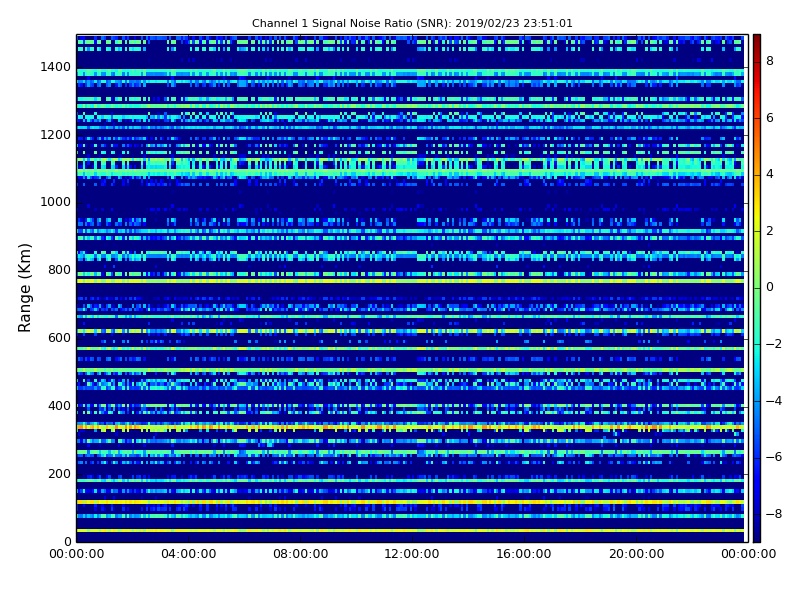Click the 1400 range tick label

coord(56,67)
